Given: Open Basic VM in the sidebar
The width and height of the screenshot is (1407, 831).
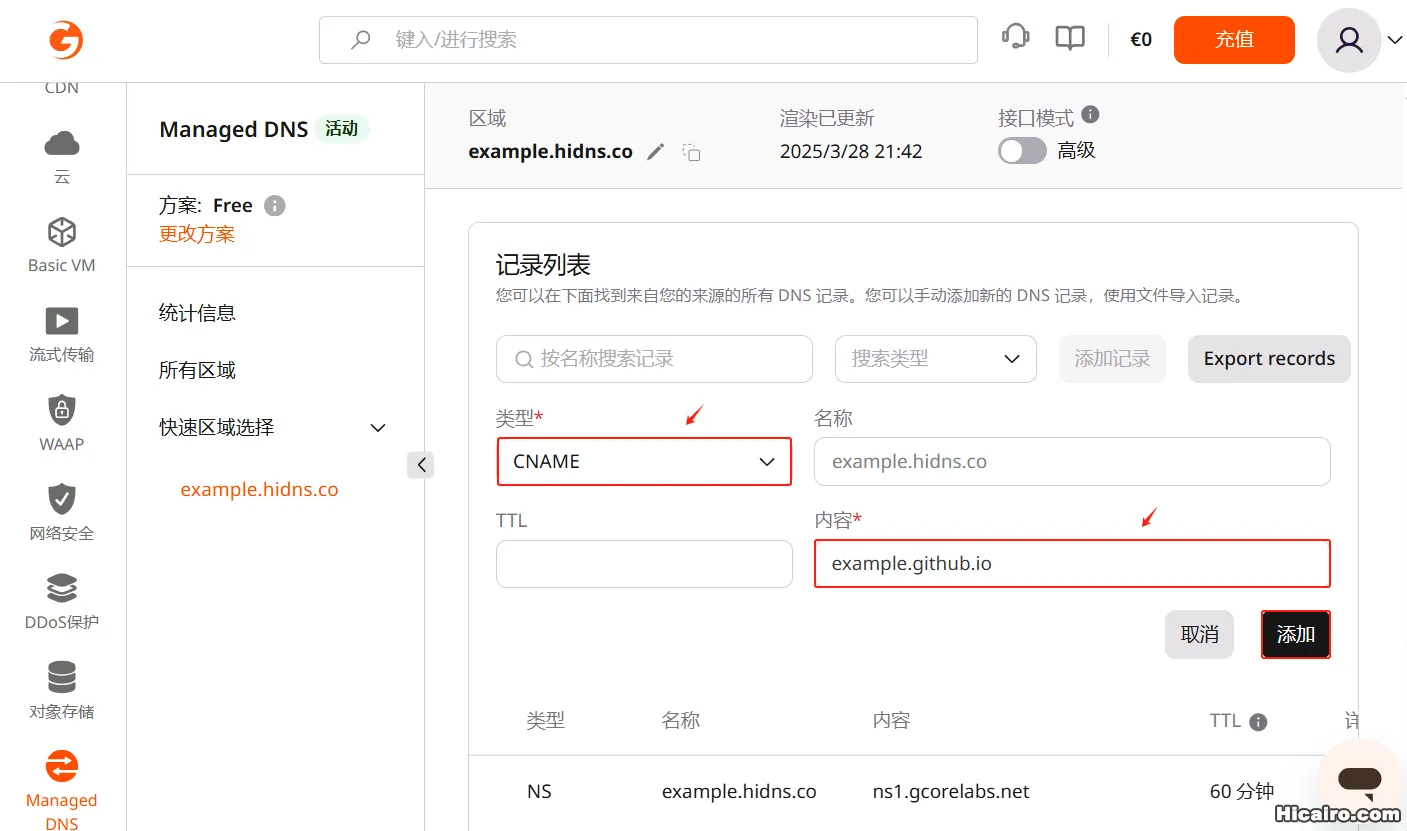Looking at the screenshot, I should tap(62, 245).
